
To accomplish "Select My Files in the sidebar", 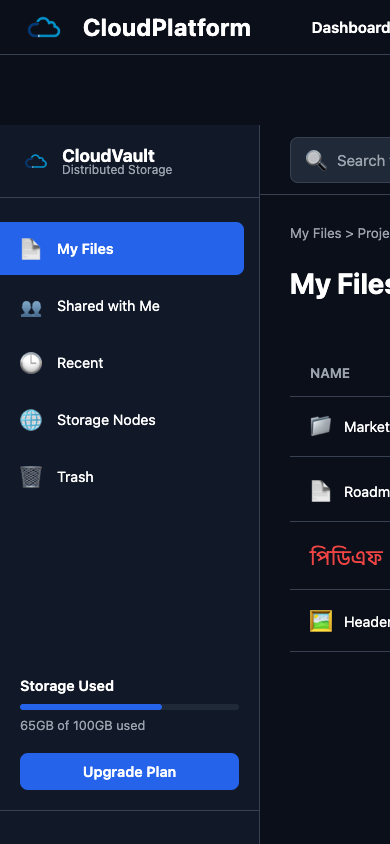I will [122, 249].
